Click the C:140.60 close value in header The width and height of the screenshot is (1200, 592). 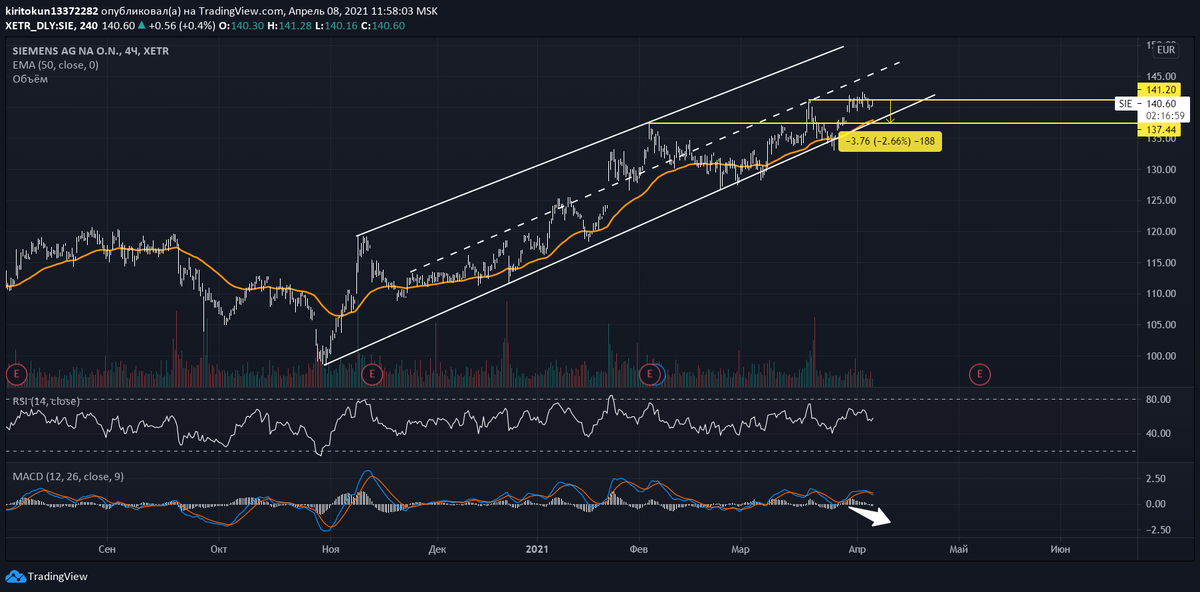(x=385, y=24)
